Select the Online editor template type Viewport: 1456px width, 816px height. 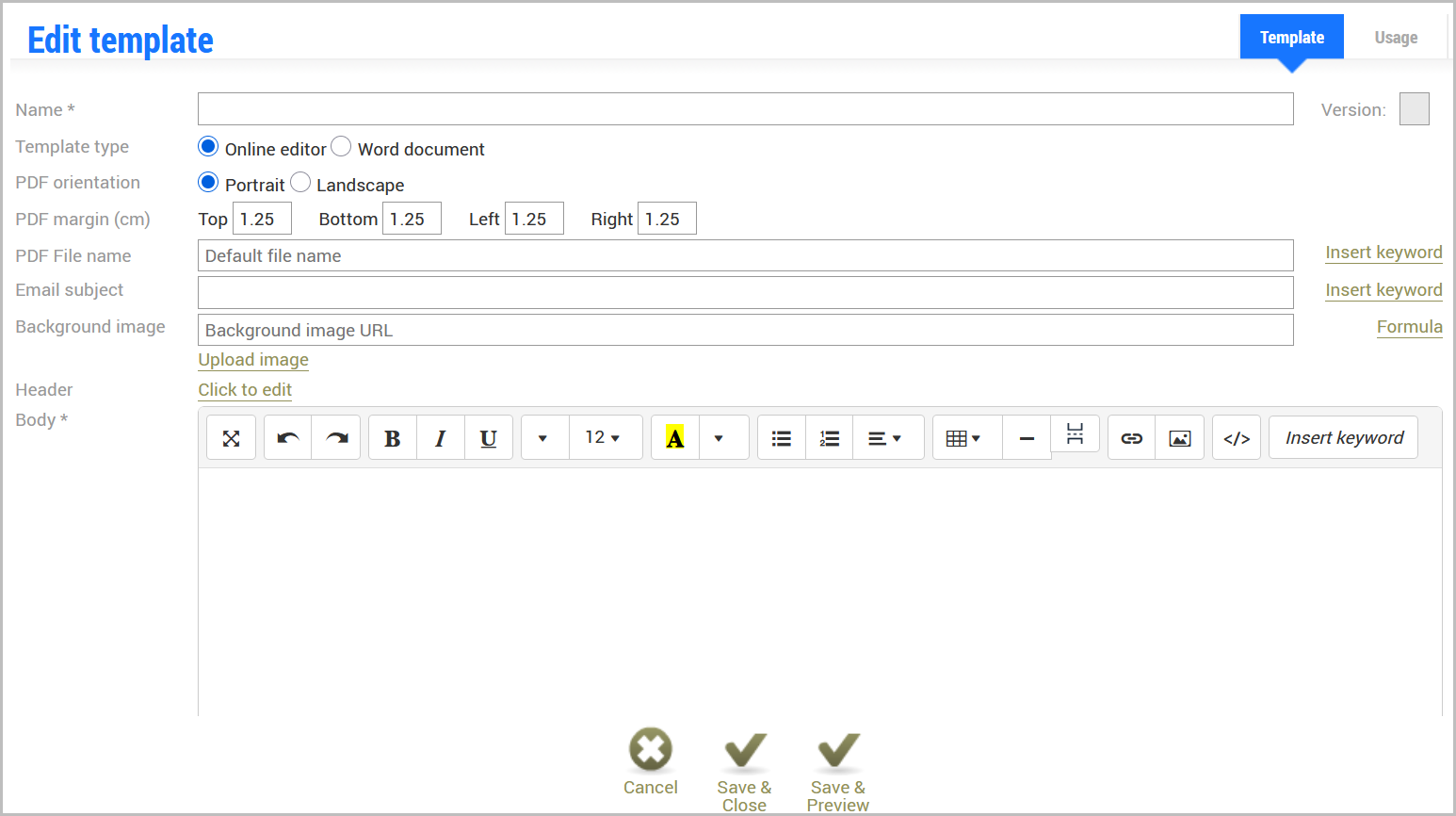tap(208, 147)
